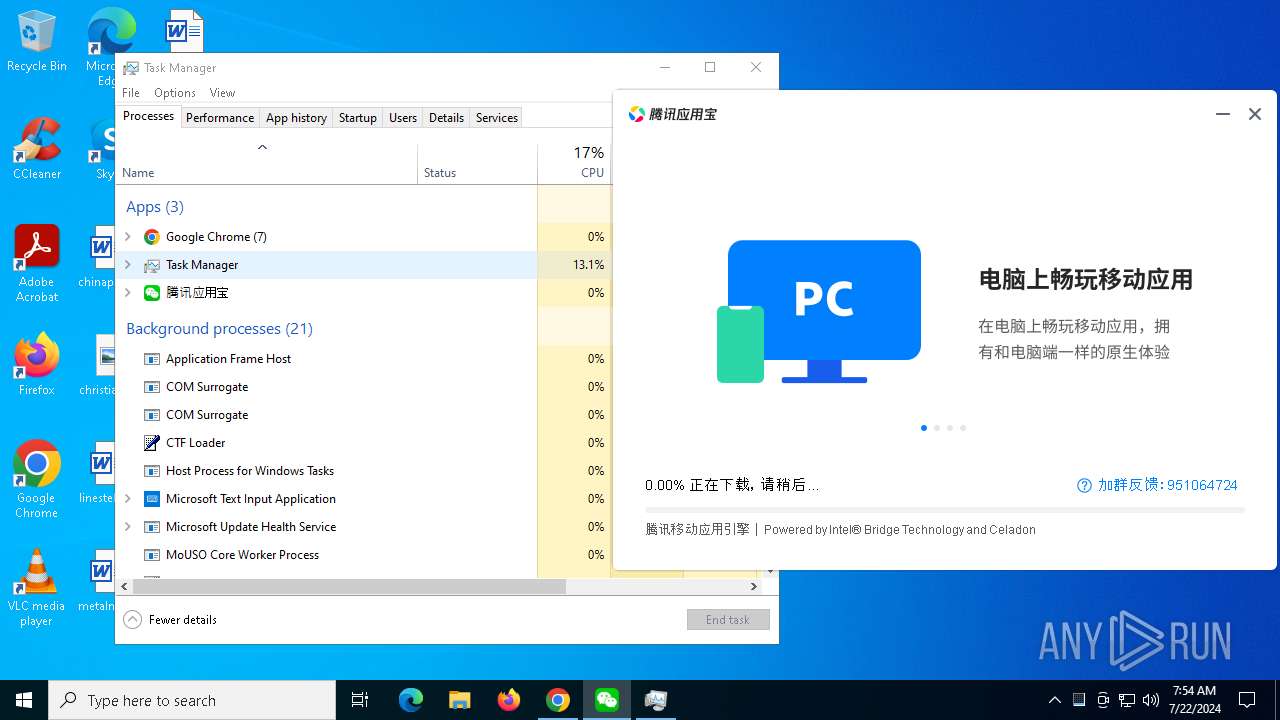The height and width of the screenshot is (720, 1280).
Task: Click the Microsoft Update Health Service icon
Action: tap(152, 527)
